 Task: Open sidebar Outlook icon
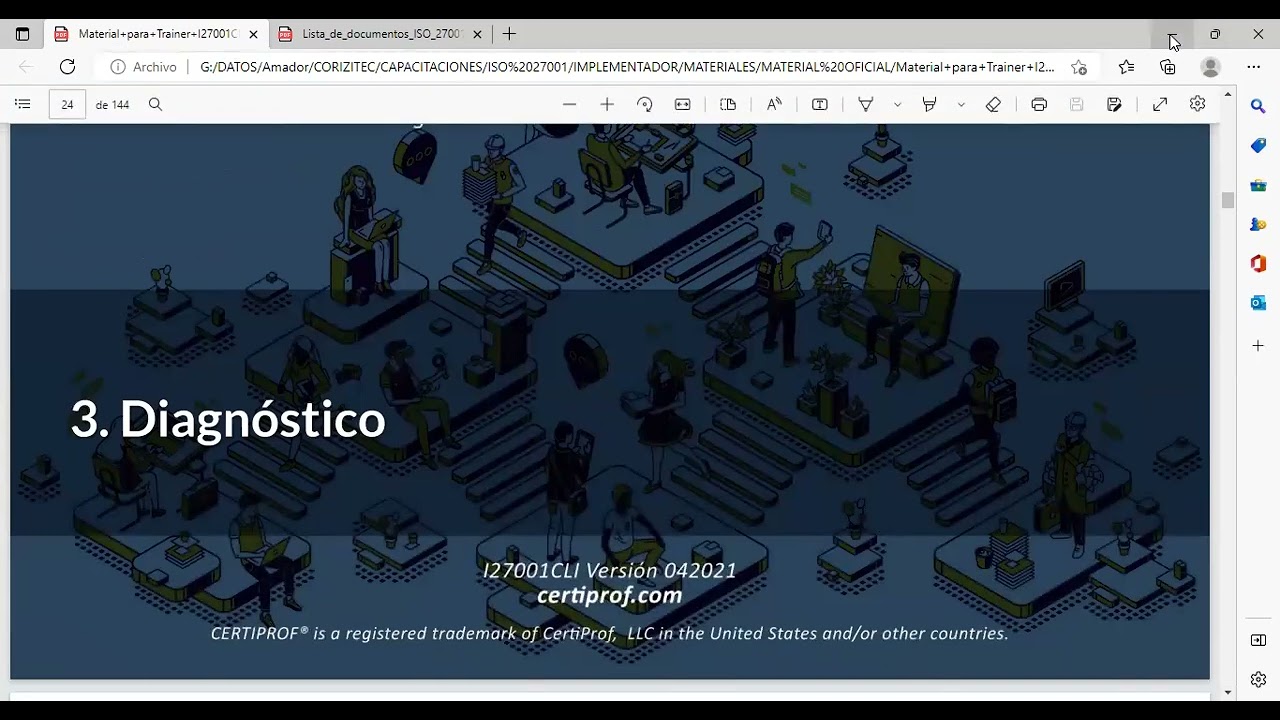(x=1258, y=303)
